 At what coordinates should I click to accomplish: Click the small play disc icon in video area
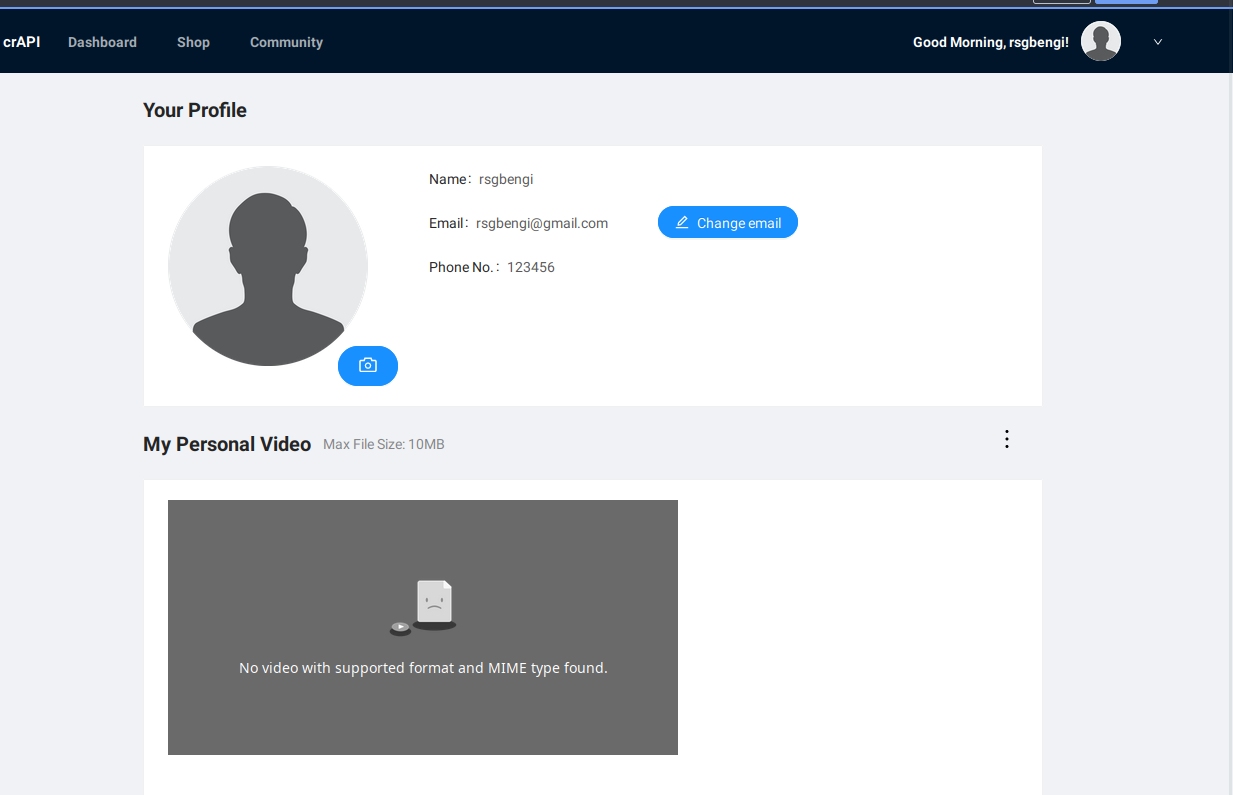[x=400, y=628]
